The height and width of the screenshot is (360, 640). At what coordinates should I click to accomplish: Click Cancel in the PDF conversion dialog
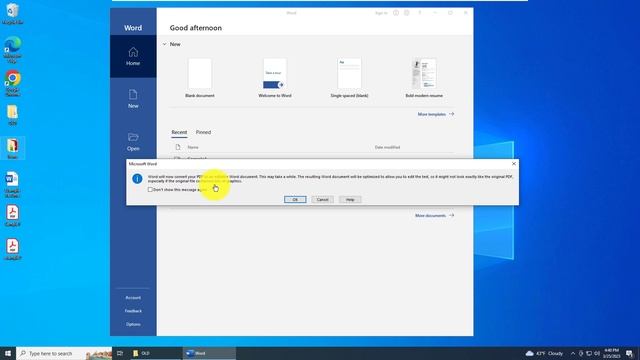pyautogui.click(x=322, y=200)
